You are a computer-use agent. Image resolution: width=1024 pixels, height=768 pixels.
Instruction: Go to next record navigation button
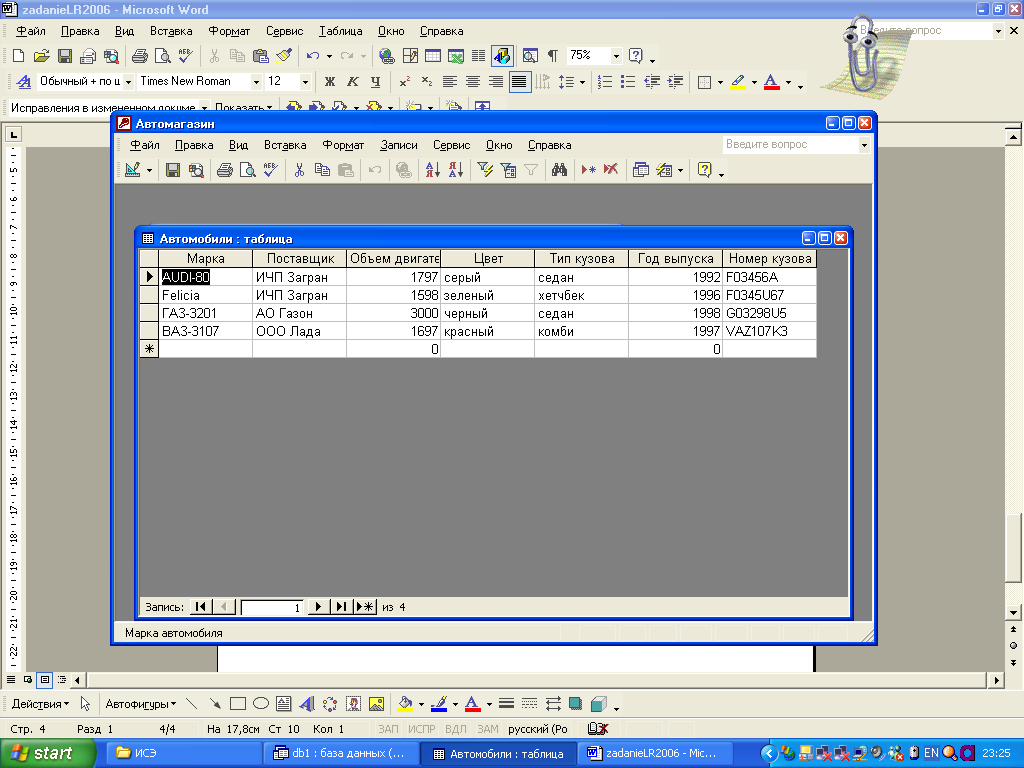coord(318,607)
